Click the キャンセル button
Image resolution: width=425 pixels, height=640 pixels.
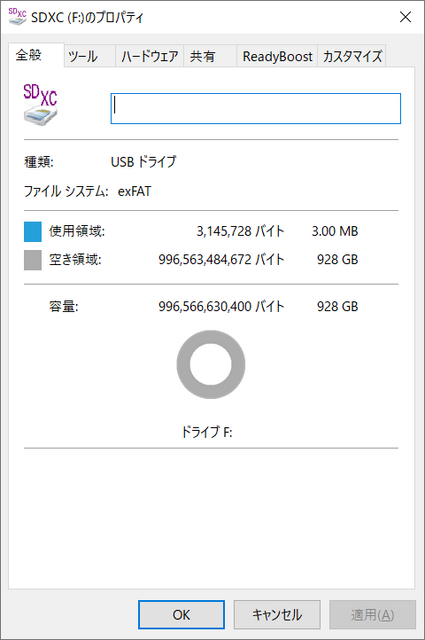click(277, 615)
